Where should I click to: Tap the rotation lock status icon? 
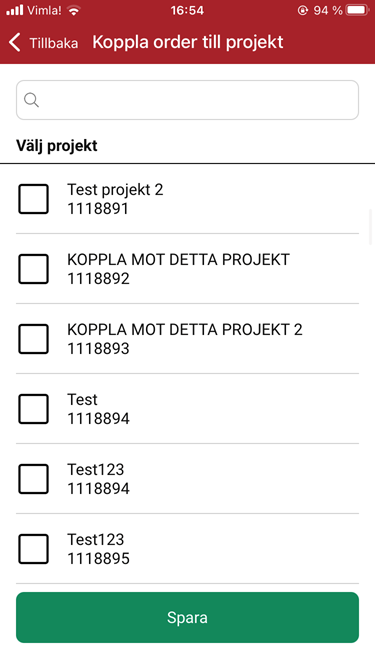coord(302,10)
